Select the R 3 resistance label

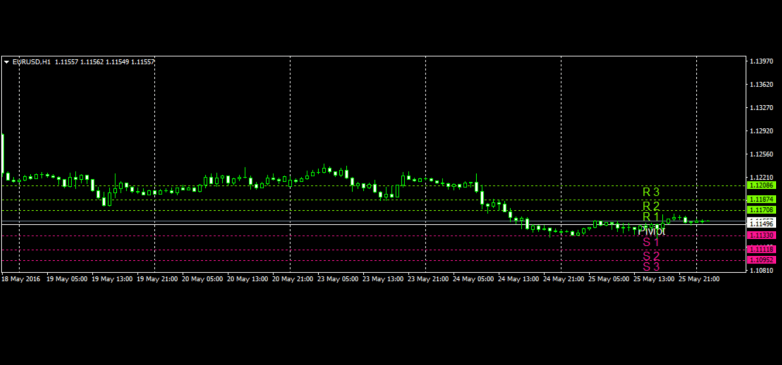[651, 192]
